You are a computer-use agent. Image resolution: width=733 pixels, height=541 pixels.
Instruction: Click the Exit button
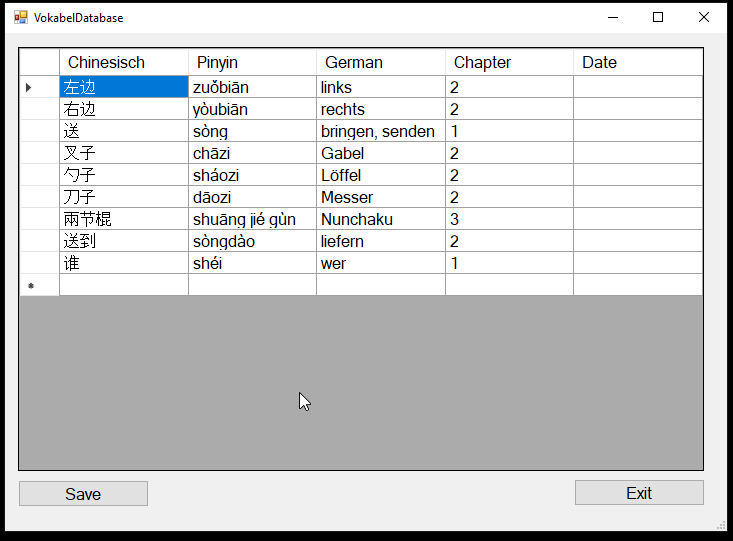pyautogui.click(x=639, y=492)
